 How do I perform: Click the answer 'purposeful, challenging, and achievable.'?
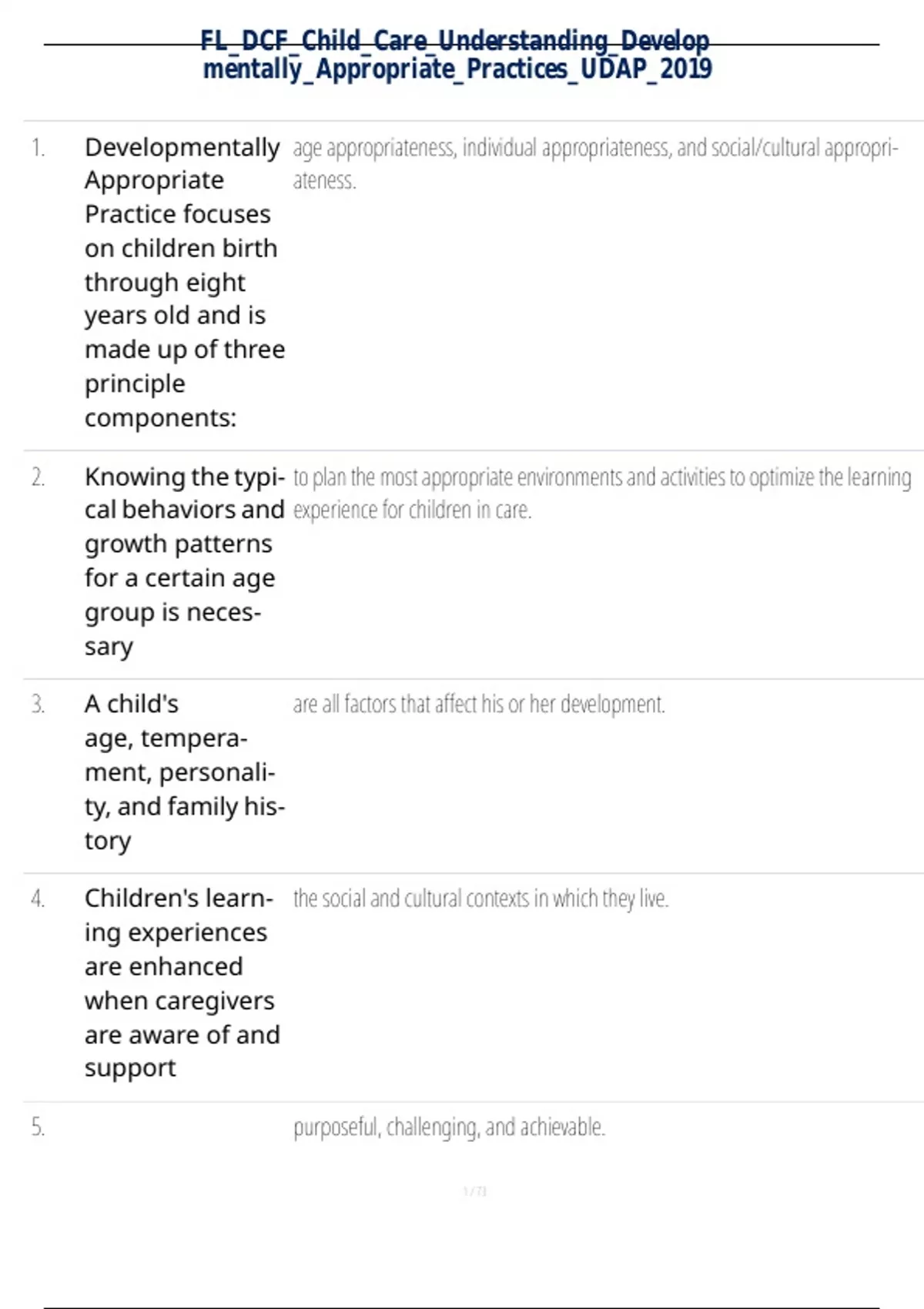449,1127
